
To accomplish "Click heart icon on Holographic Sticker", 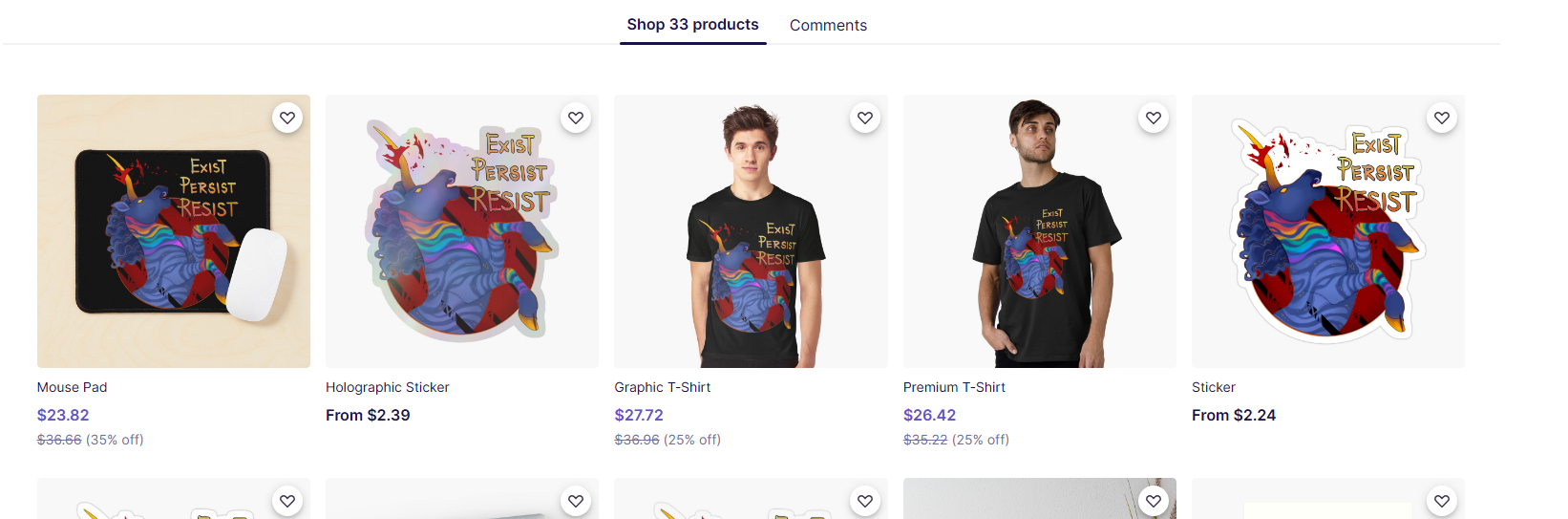I will click(x=576, y=118).
